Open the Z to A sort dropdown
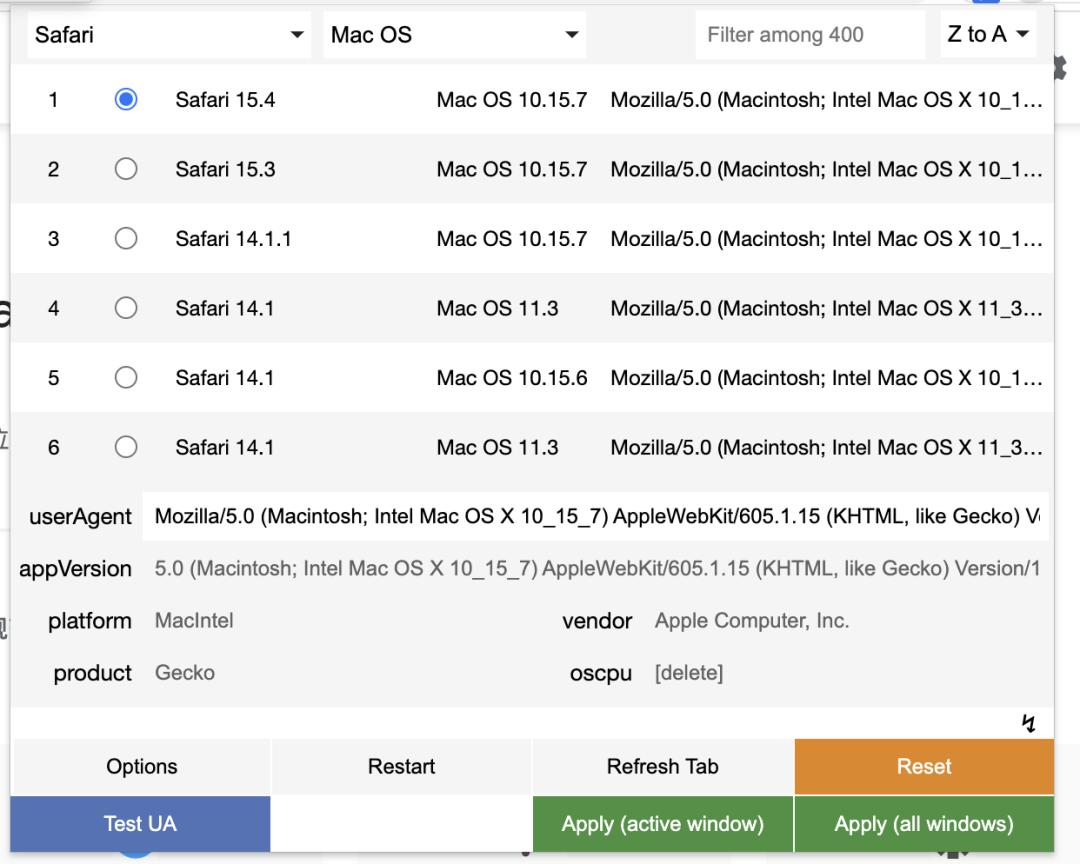 (988, 35)
